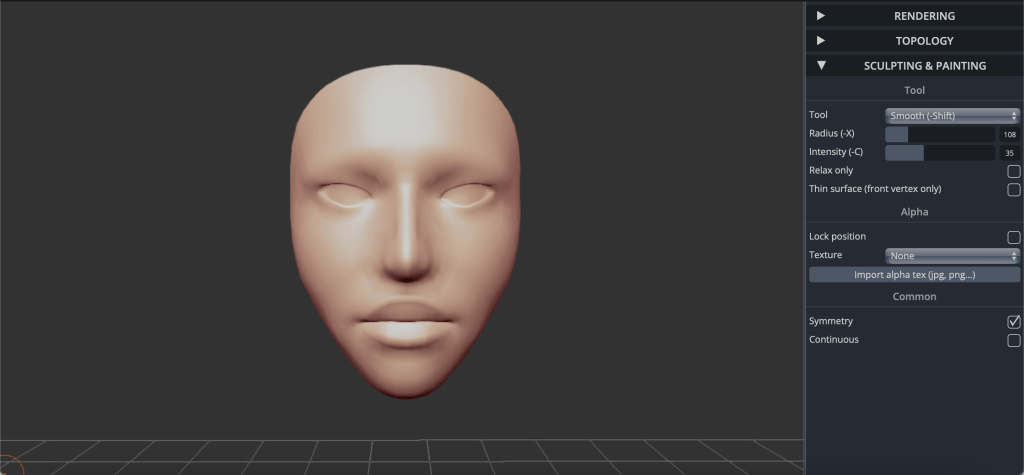Click the Radius slider bar

coord(940,134)
